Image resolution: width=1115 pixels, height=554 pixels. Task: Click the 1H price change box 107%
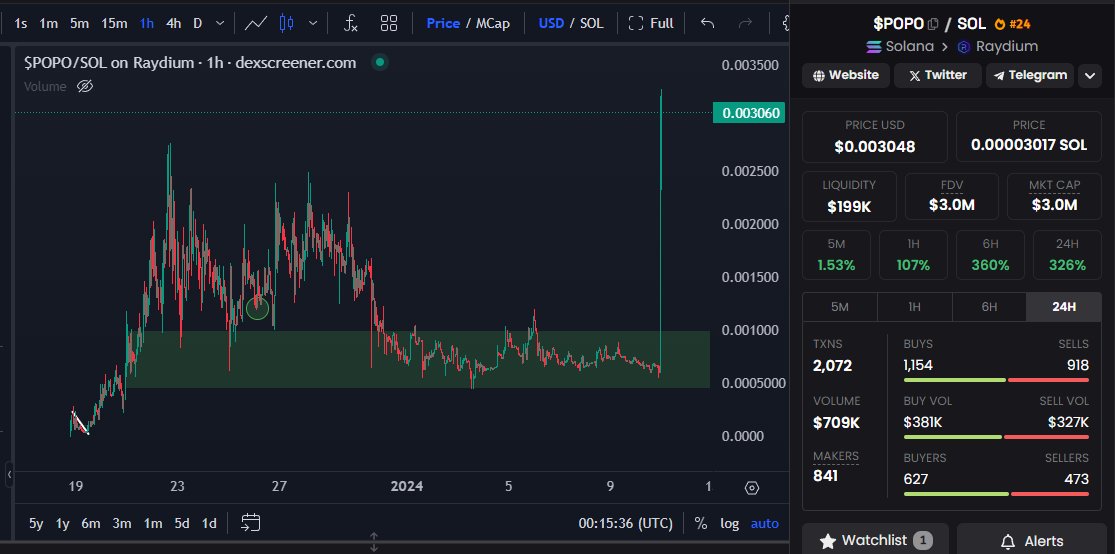(x=913, y=255)
